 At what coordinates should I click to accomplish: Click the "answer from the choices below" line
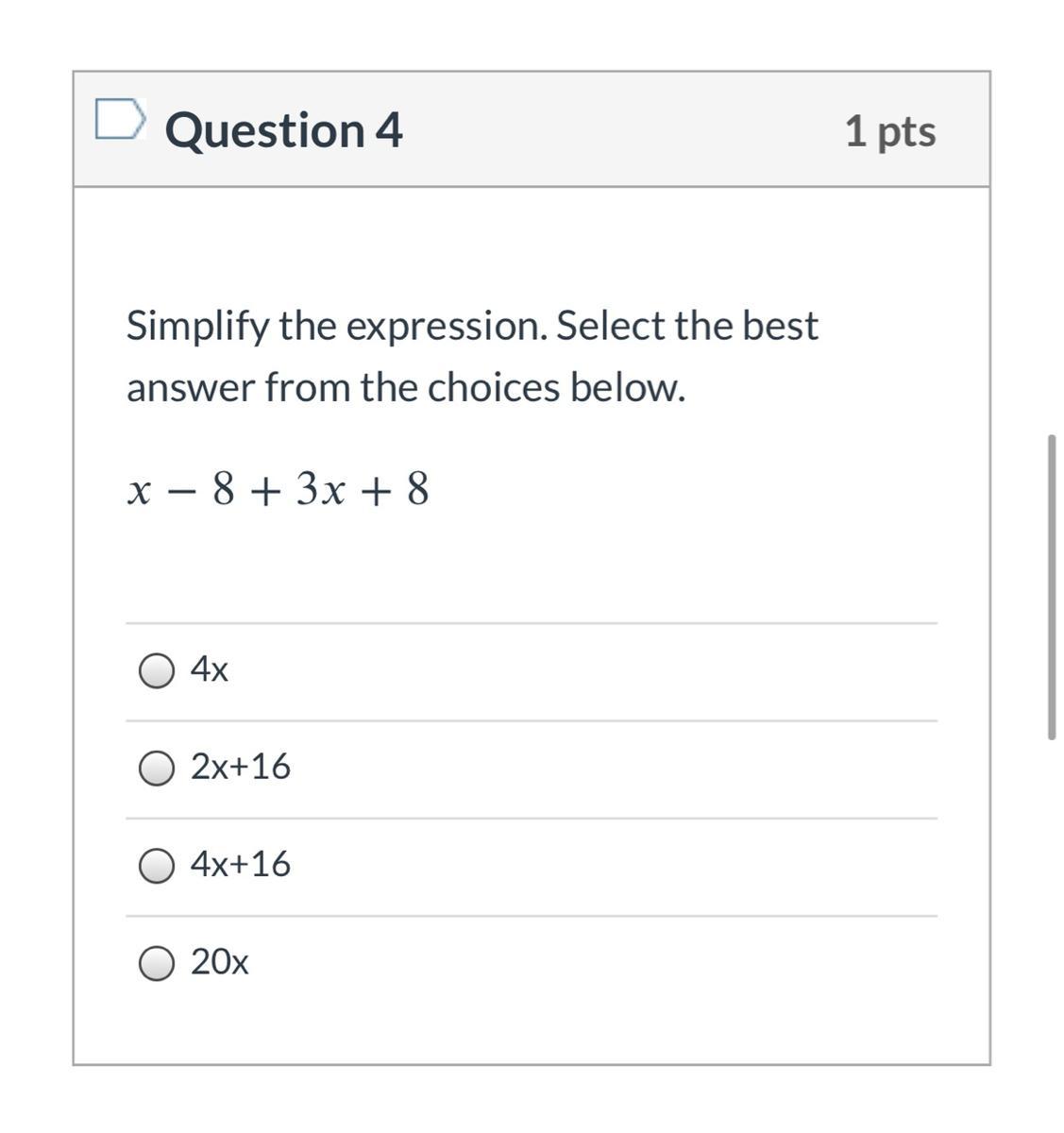[x=406, y=387]
